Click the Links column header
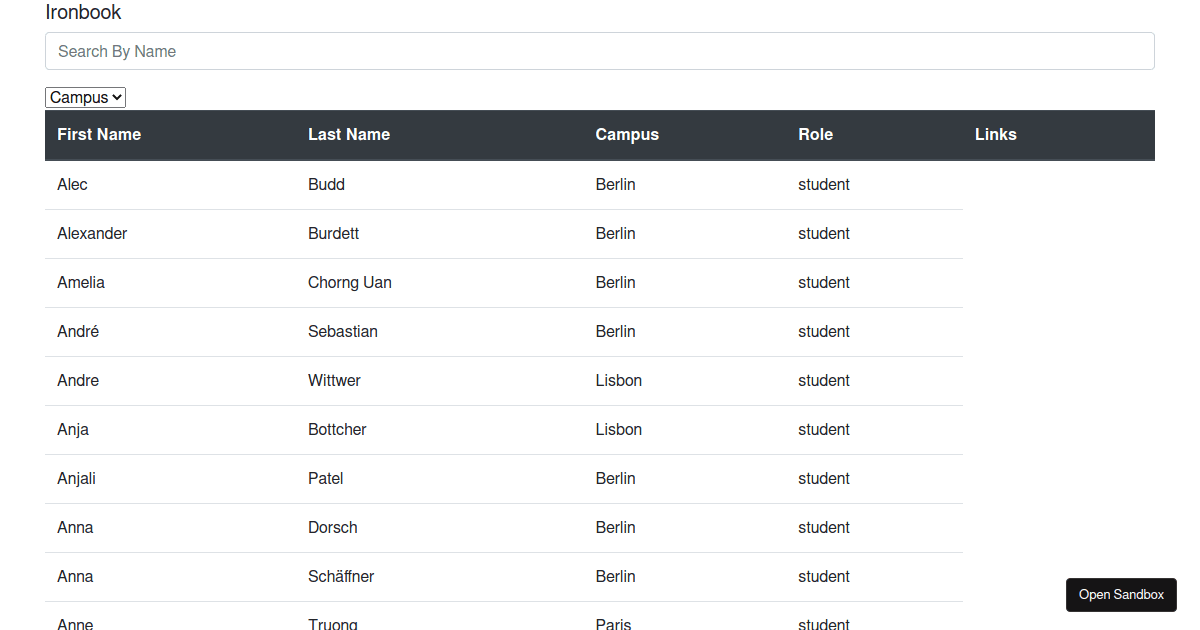This screenshot has width=1200, height=630. [996, 134]
